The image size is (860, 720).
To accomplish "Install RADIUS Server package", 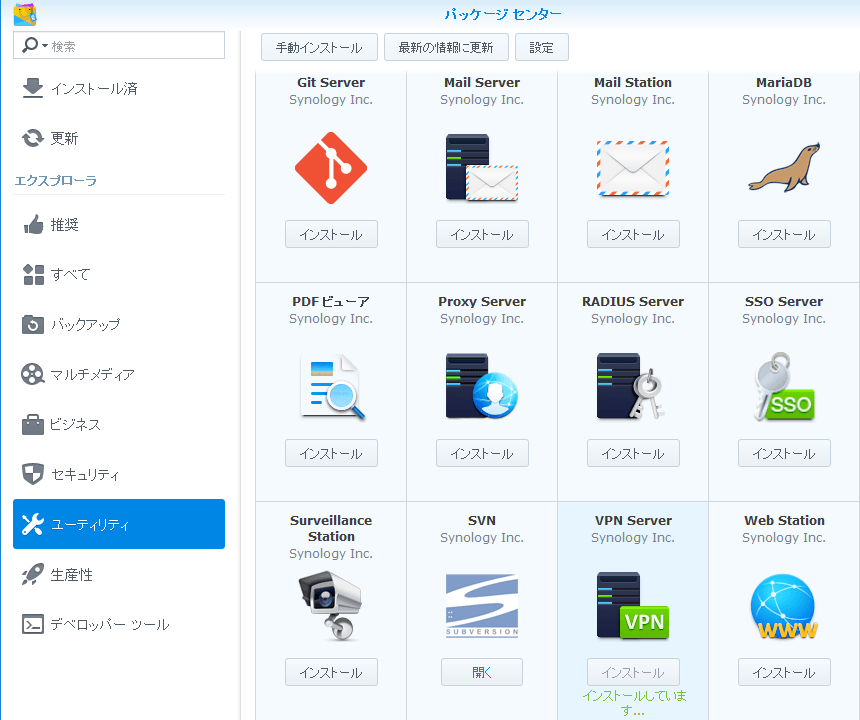I will [x=633, y=453].
